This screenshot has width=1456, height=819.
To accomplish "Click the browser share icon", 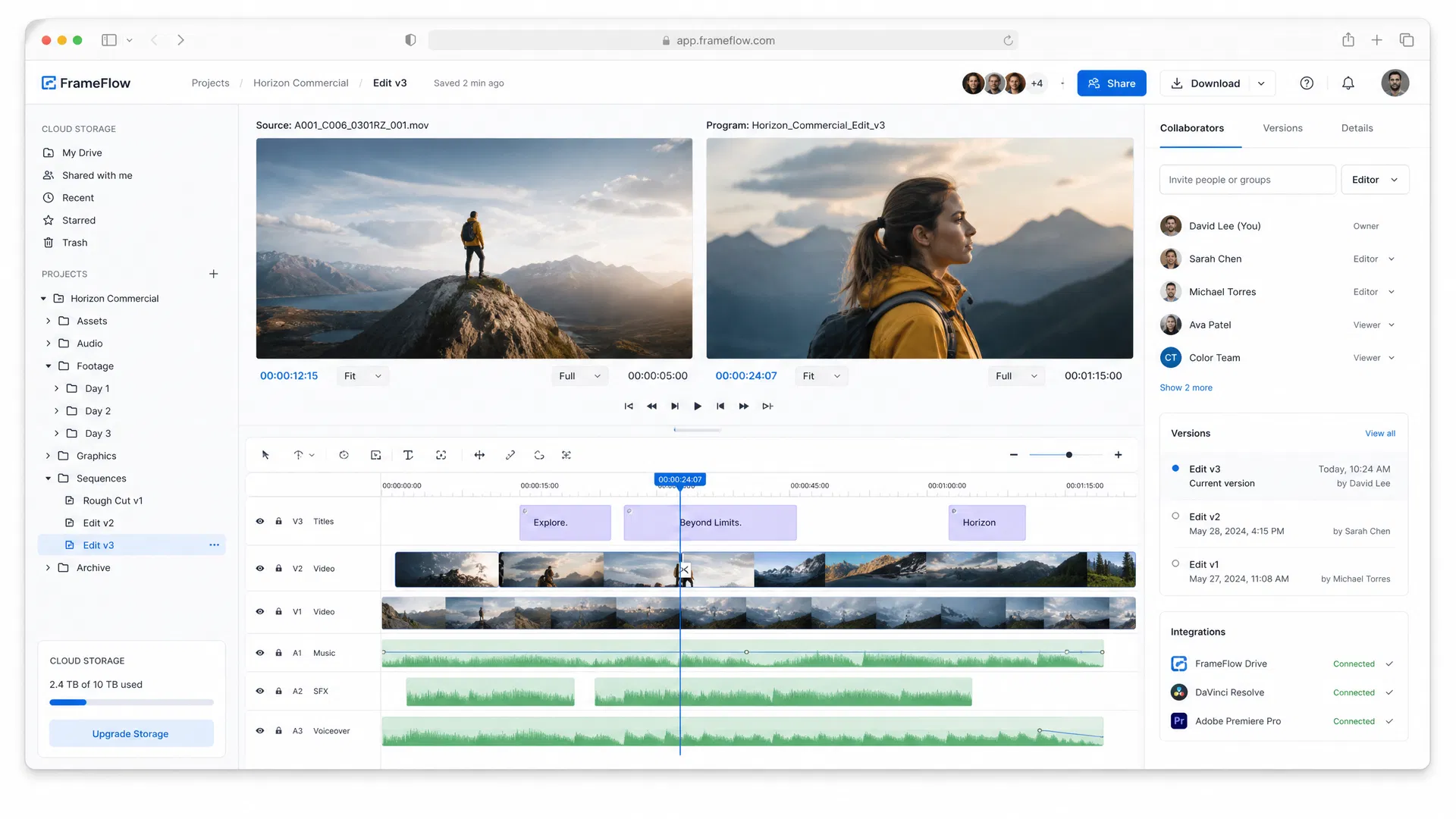I will (x=1348, y=40).
